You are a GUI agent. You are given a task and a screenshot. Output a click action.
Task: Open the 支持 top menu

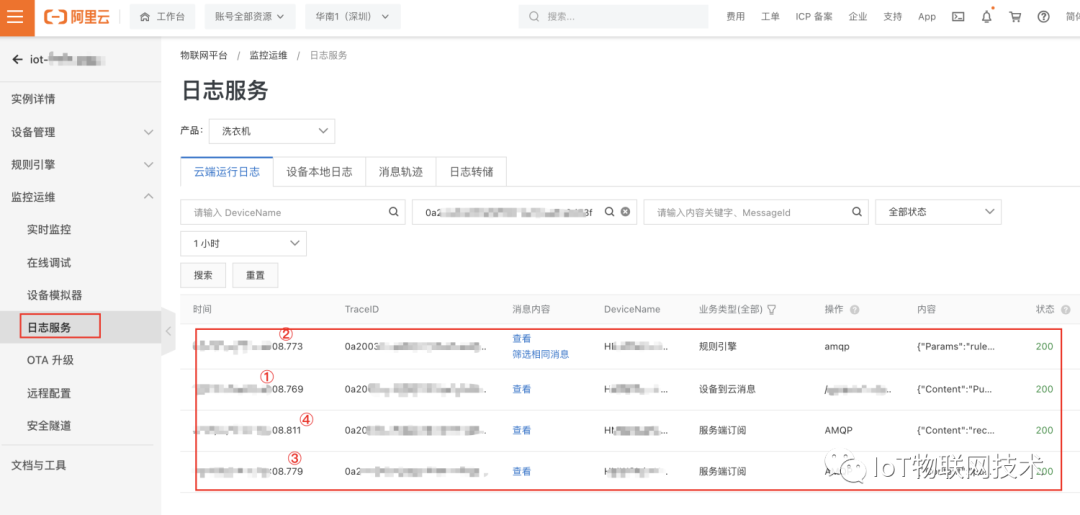893,17
